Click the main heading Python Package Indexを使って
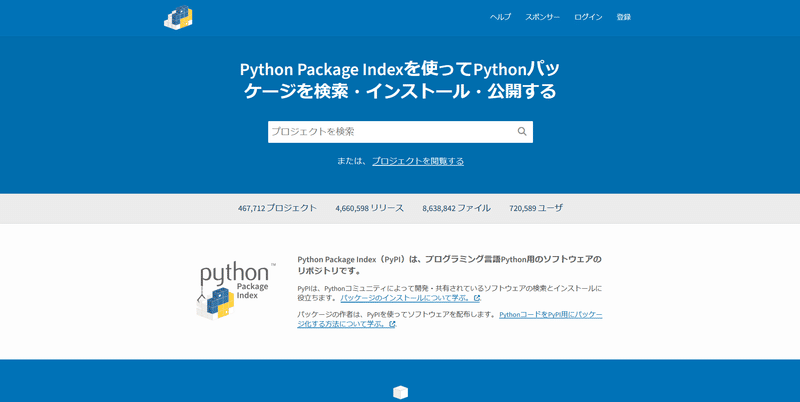 (400, 80)
